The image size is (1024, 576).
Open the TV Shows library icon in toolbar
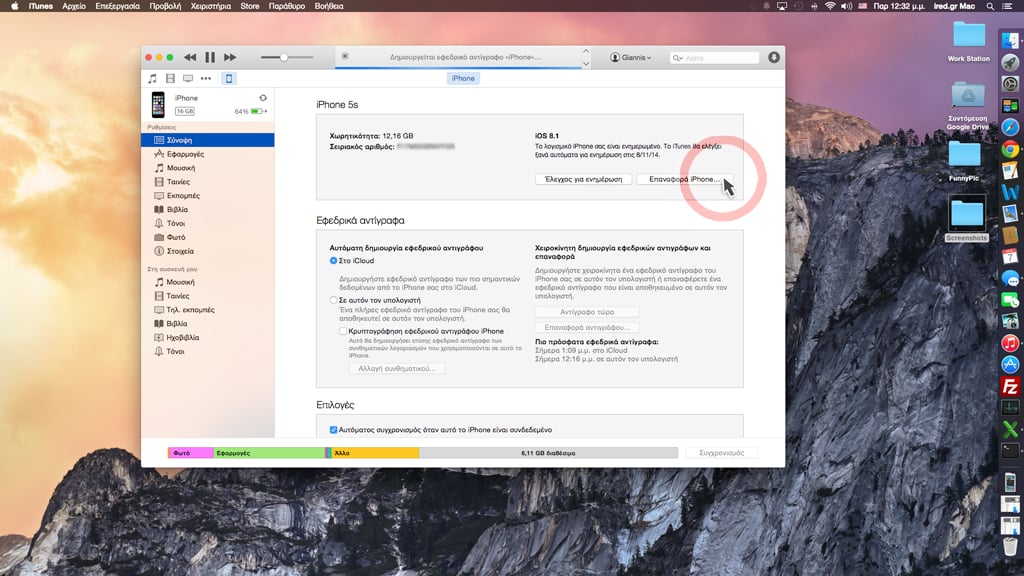click(x=188, y=78)
